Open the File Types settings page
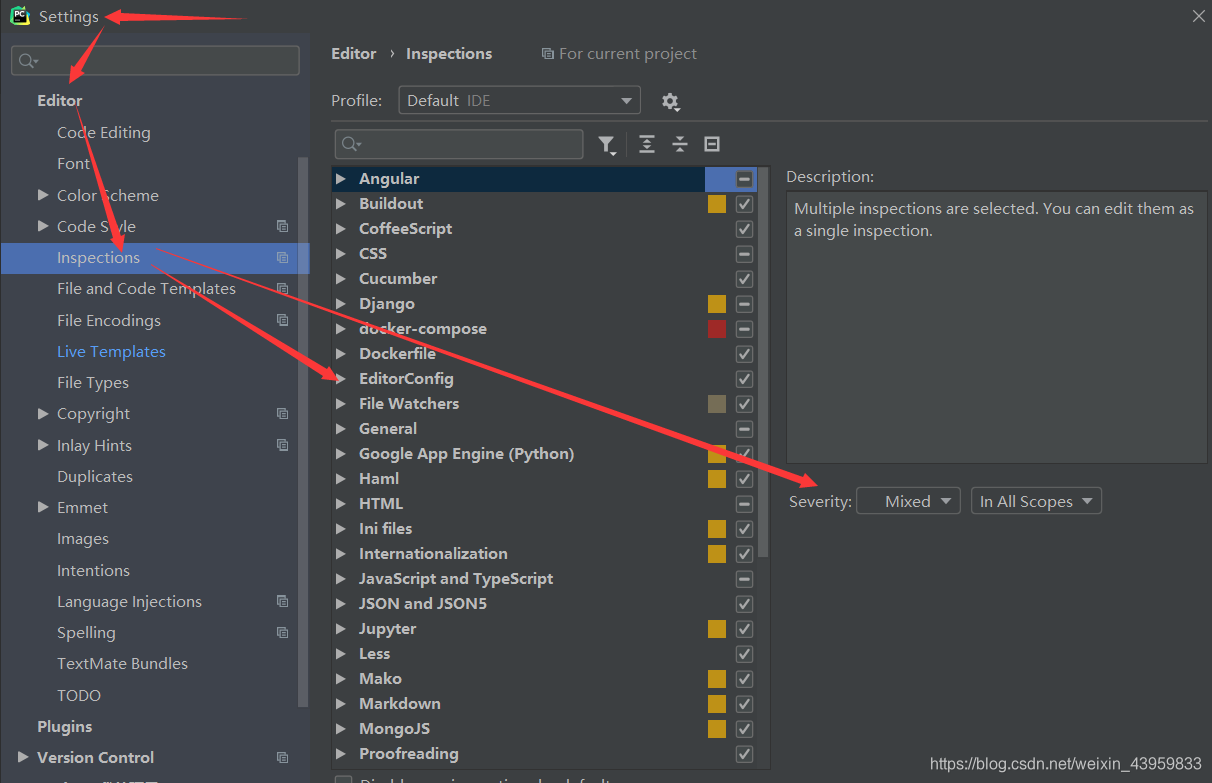1212x783 pixels. pos(93,383)
